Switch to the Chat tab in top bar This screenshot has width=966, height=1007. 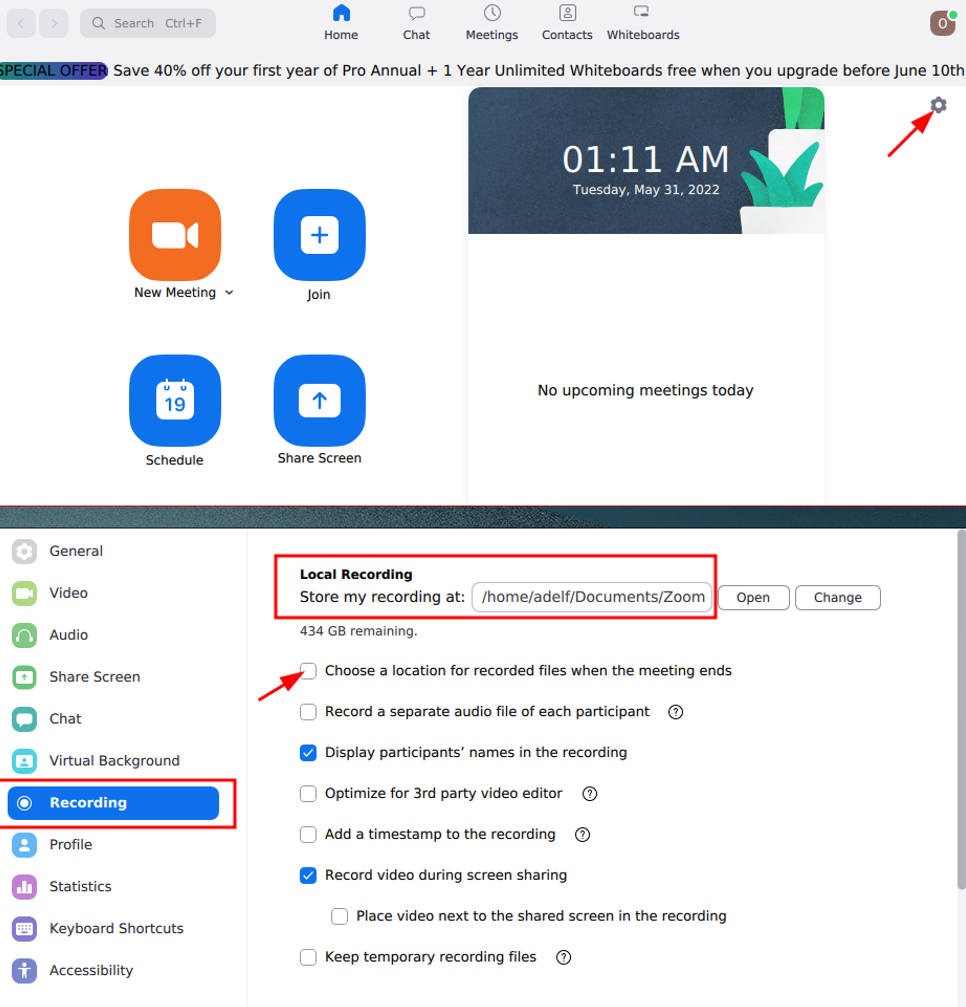[417, 23]
